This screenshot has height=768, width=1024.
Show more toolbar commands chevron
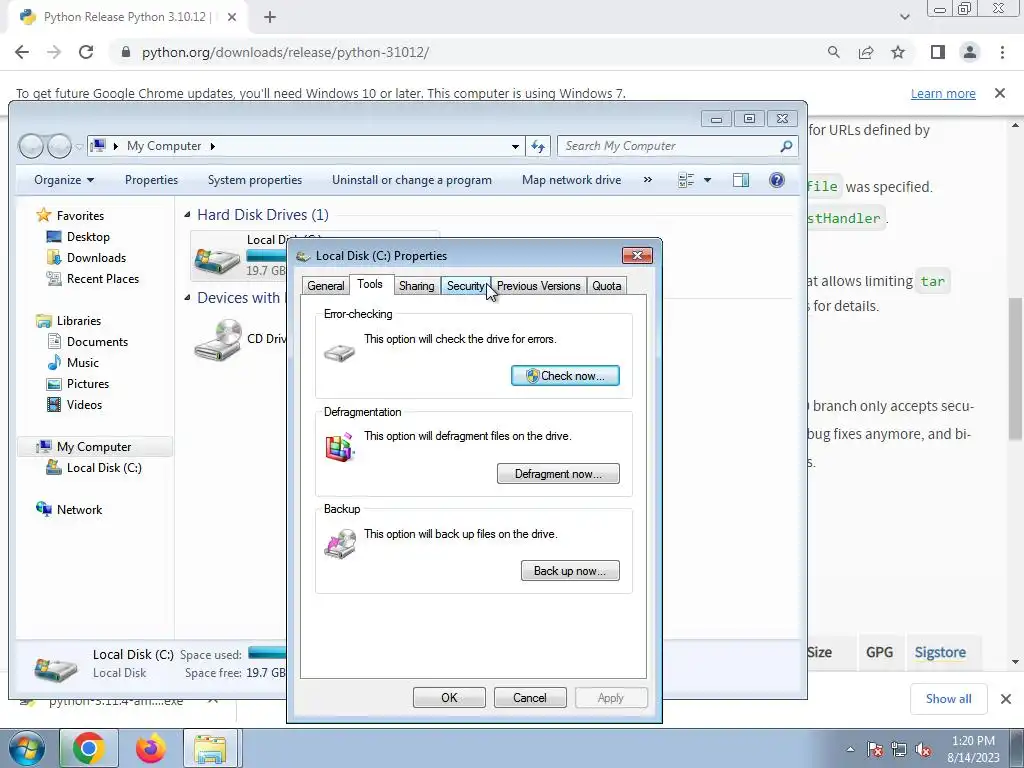(x=648, y=180)
